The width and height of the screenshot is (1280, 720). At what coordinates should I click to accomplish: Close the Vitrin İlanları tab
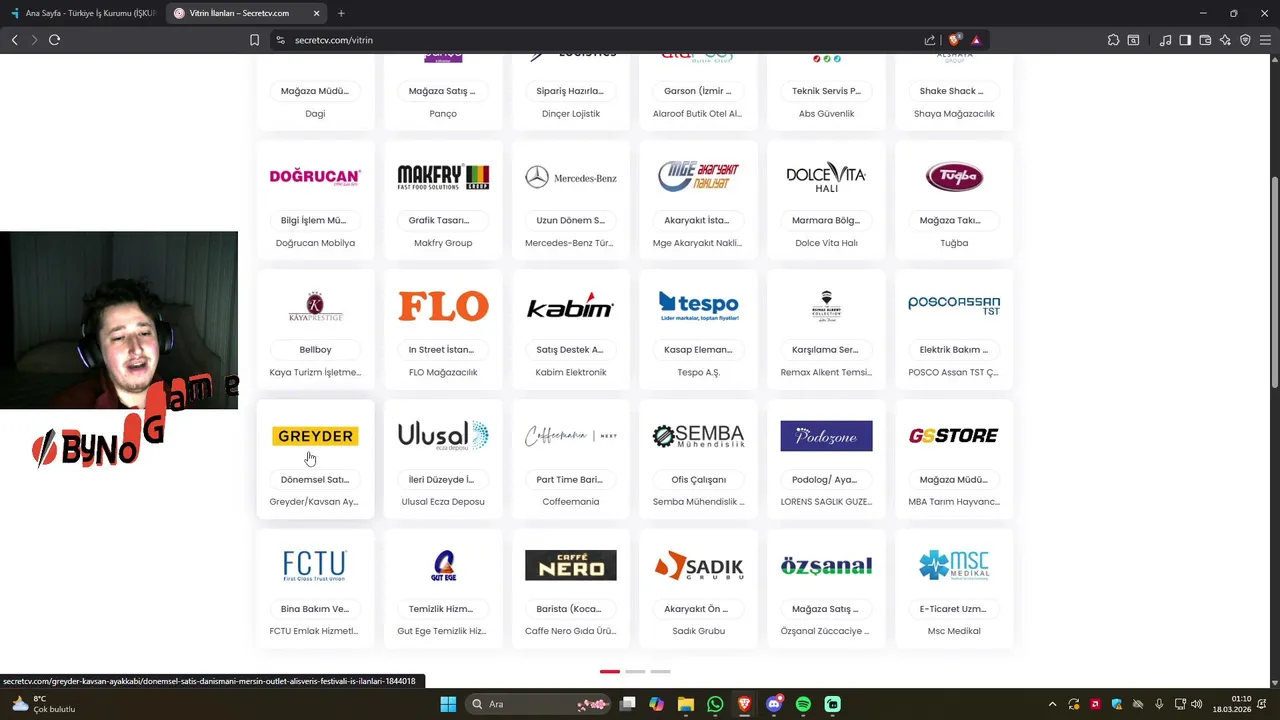[x=317, y=13]
